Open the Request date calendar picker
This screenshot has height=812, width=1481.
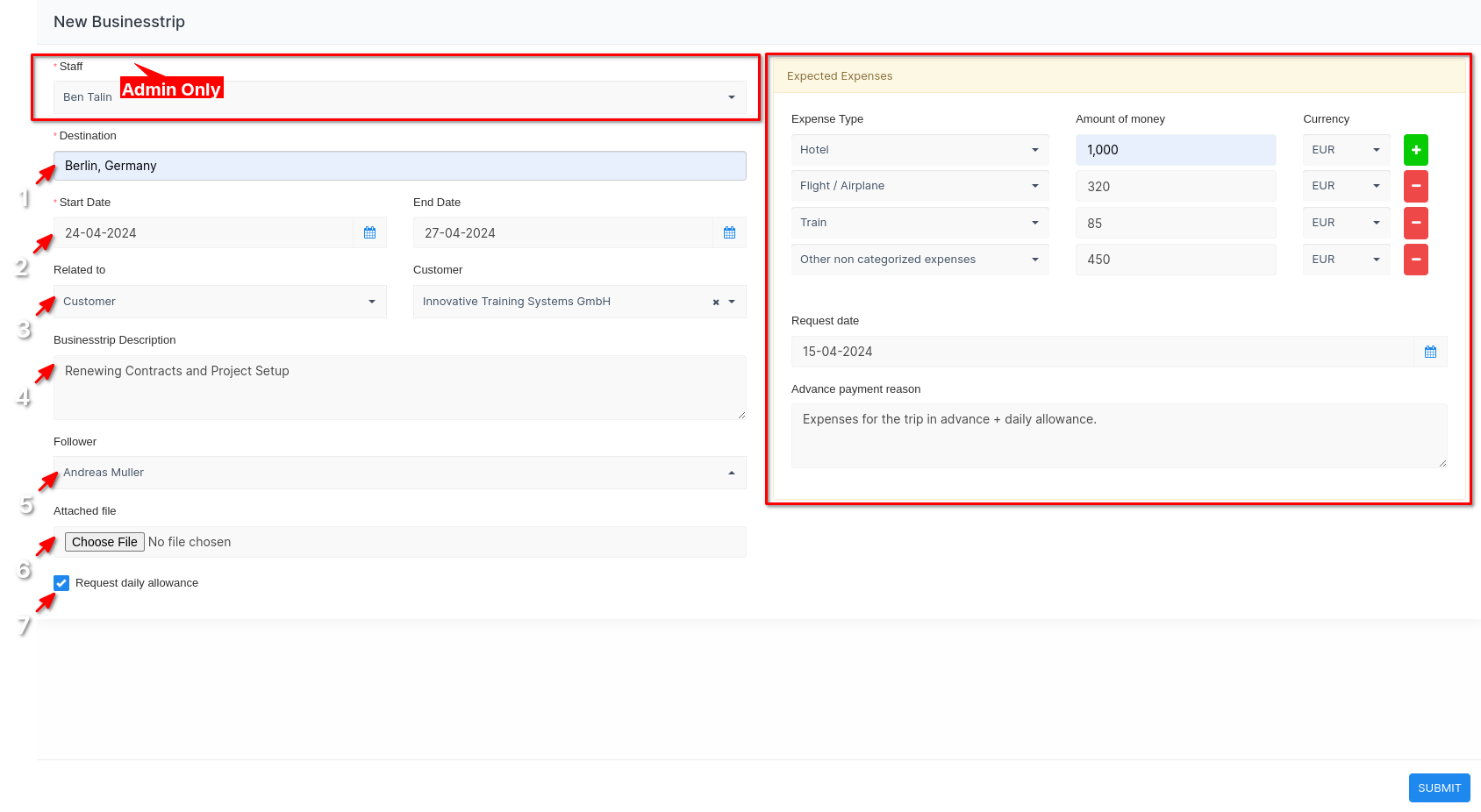coord(1430,352)
